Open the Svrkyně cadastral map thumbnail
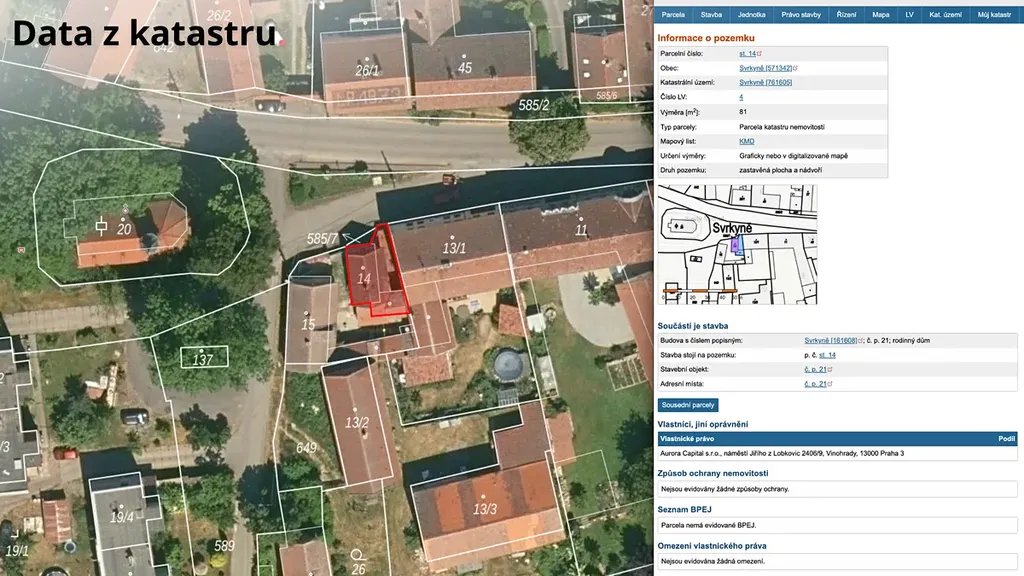 (737, 244)
